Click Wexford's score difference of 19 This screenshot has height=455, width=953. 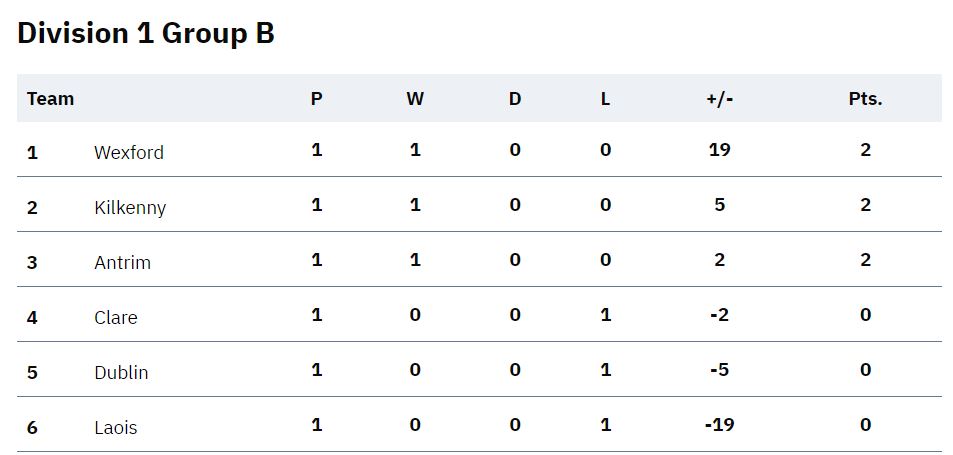click(x=720, y=150)
